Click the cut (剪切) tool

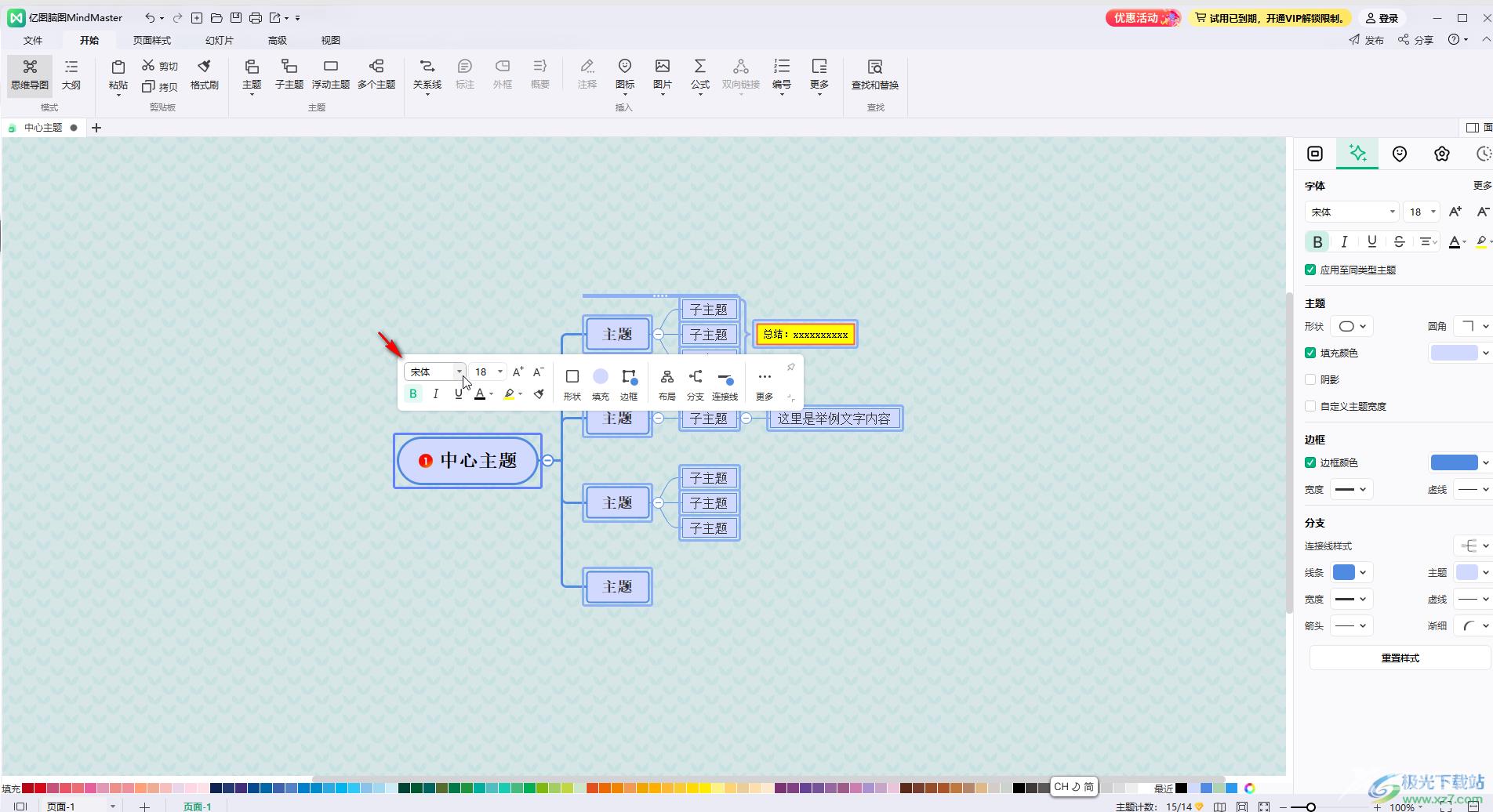click(x=160, y=66)
